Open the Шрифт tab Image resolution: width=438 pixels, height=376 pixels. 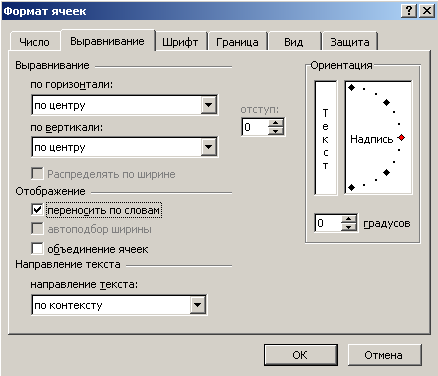click(x=180, y=42)
